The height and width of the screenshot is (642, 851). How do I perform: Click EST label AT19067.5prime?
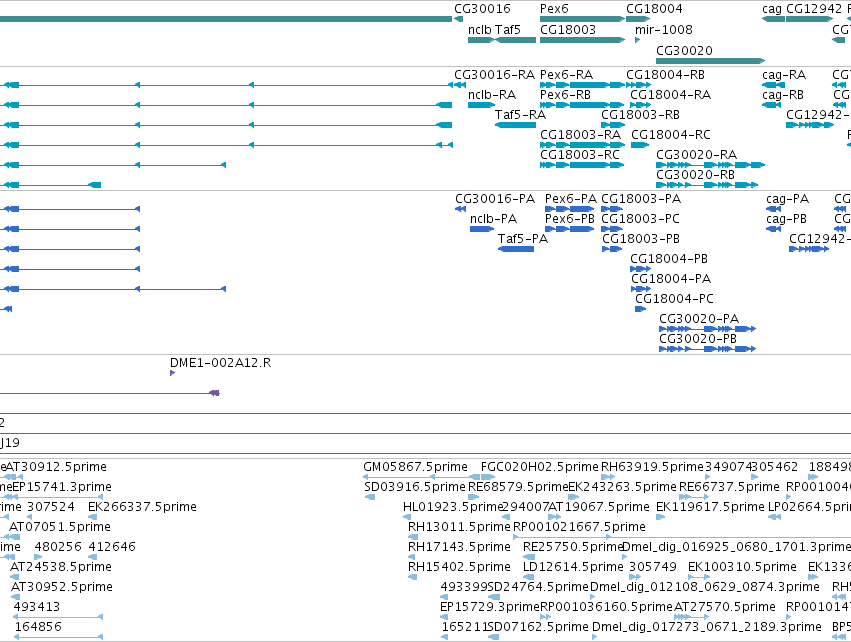(x=599, y=506)
